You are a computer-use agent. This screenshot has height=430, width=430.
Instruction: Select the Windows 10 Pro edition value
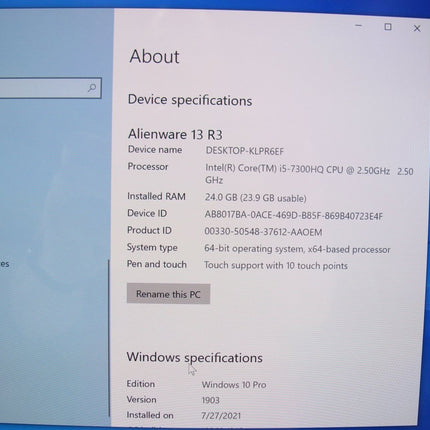pyautogui.click(x=234, y=385)
